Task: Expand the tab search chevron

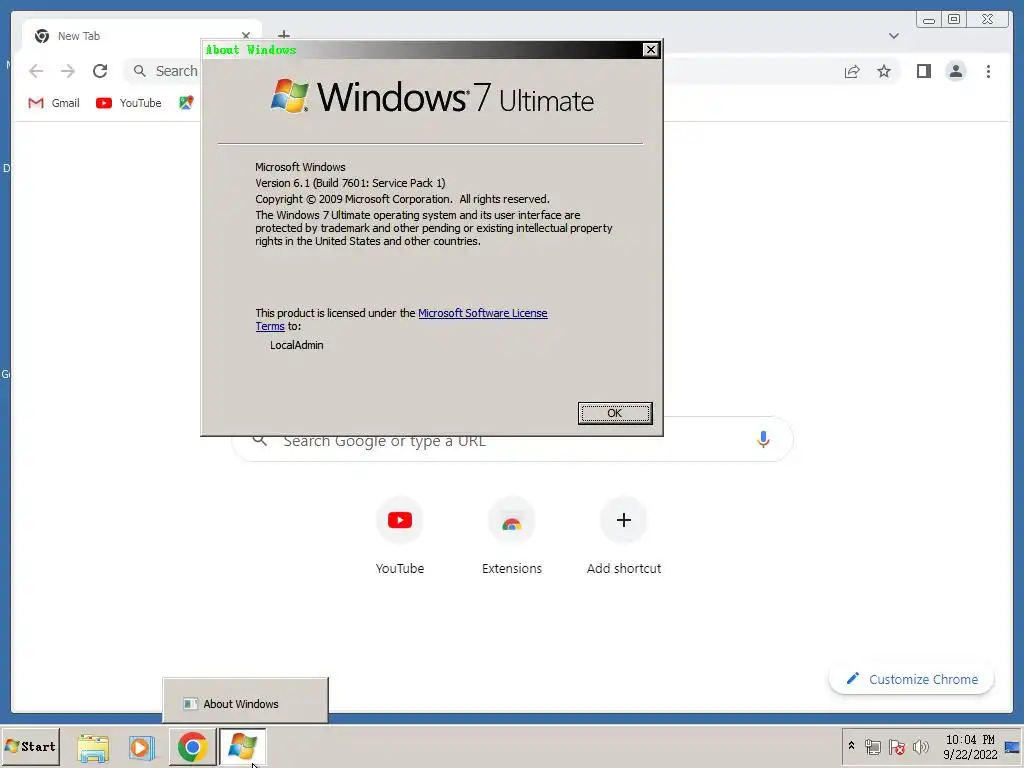Action: point(893,36)
